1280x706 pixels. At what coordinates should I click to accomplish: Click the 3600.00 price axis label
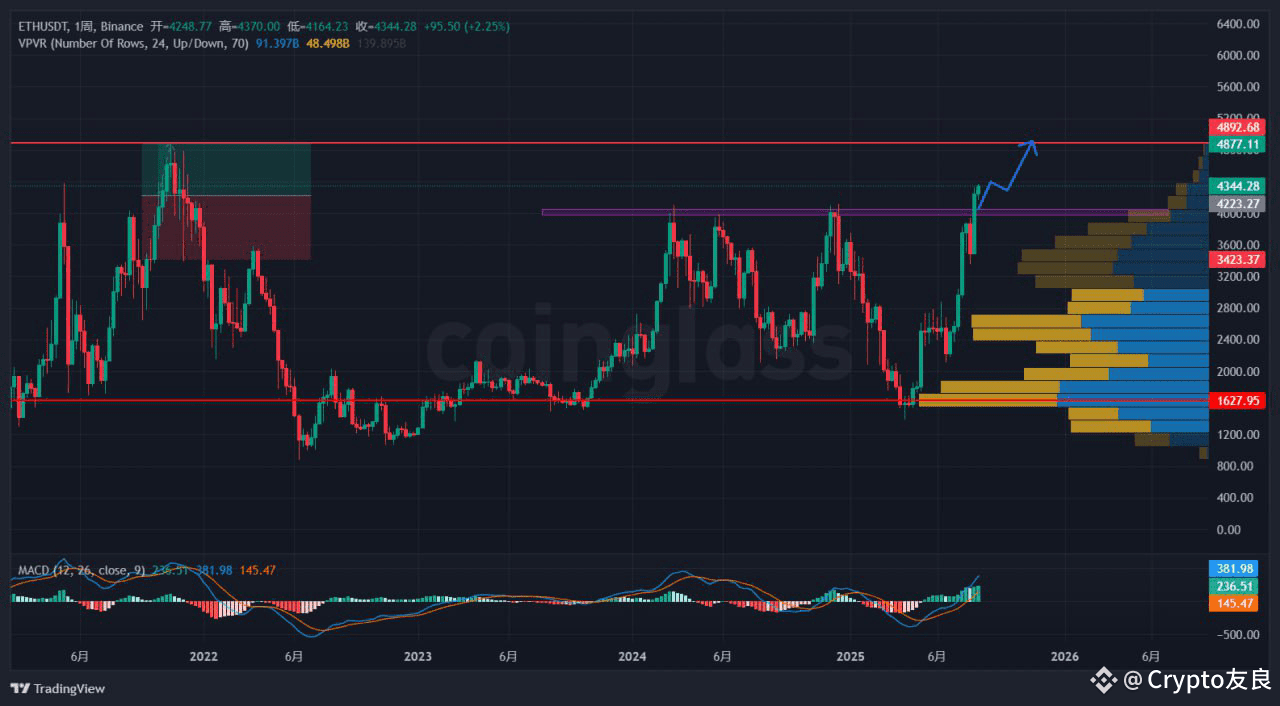1238,245
